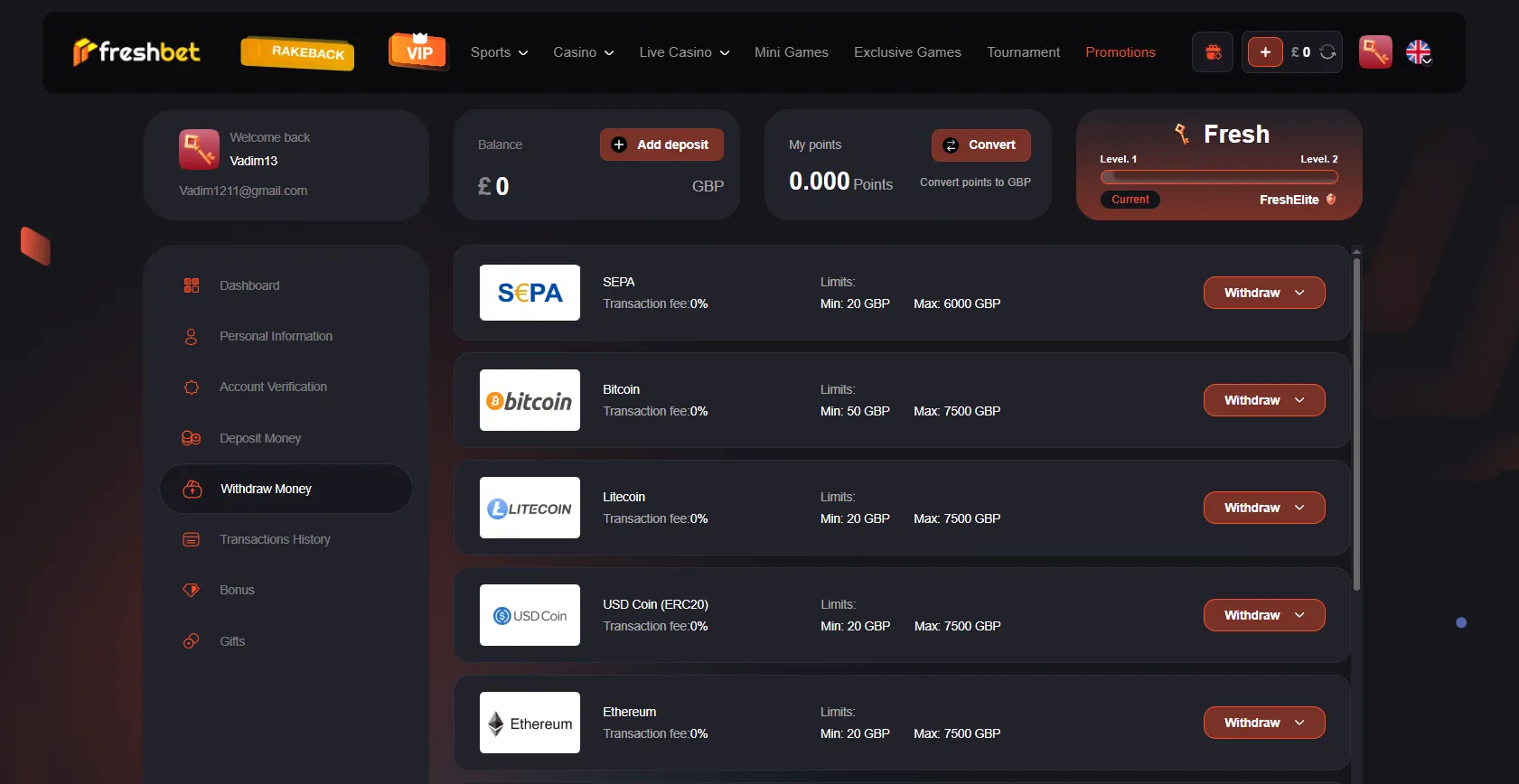The height and width of the screenshot is (784, 1519).
Task: Open the profile avatar in header
Action: pyautogui.click(x=1375, y=52)
